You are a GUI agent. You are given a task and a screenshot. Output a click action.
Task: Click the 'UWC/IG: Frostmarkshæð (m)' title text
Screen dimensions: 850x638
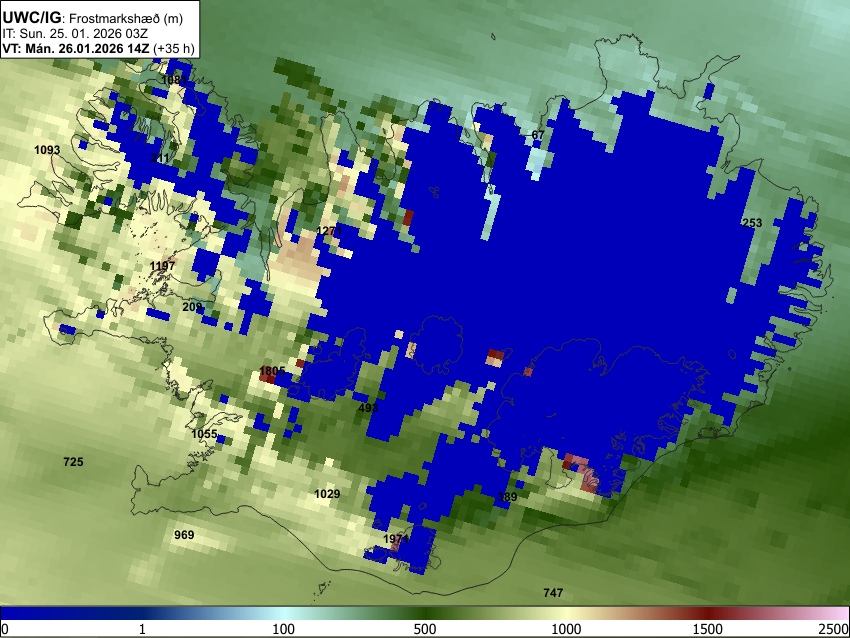(x=93, y=18)
